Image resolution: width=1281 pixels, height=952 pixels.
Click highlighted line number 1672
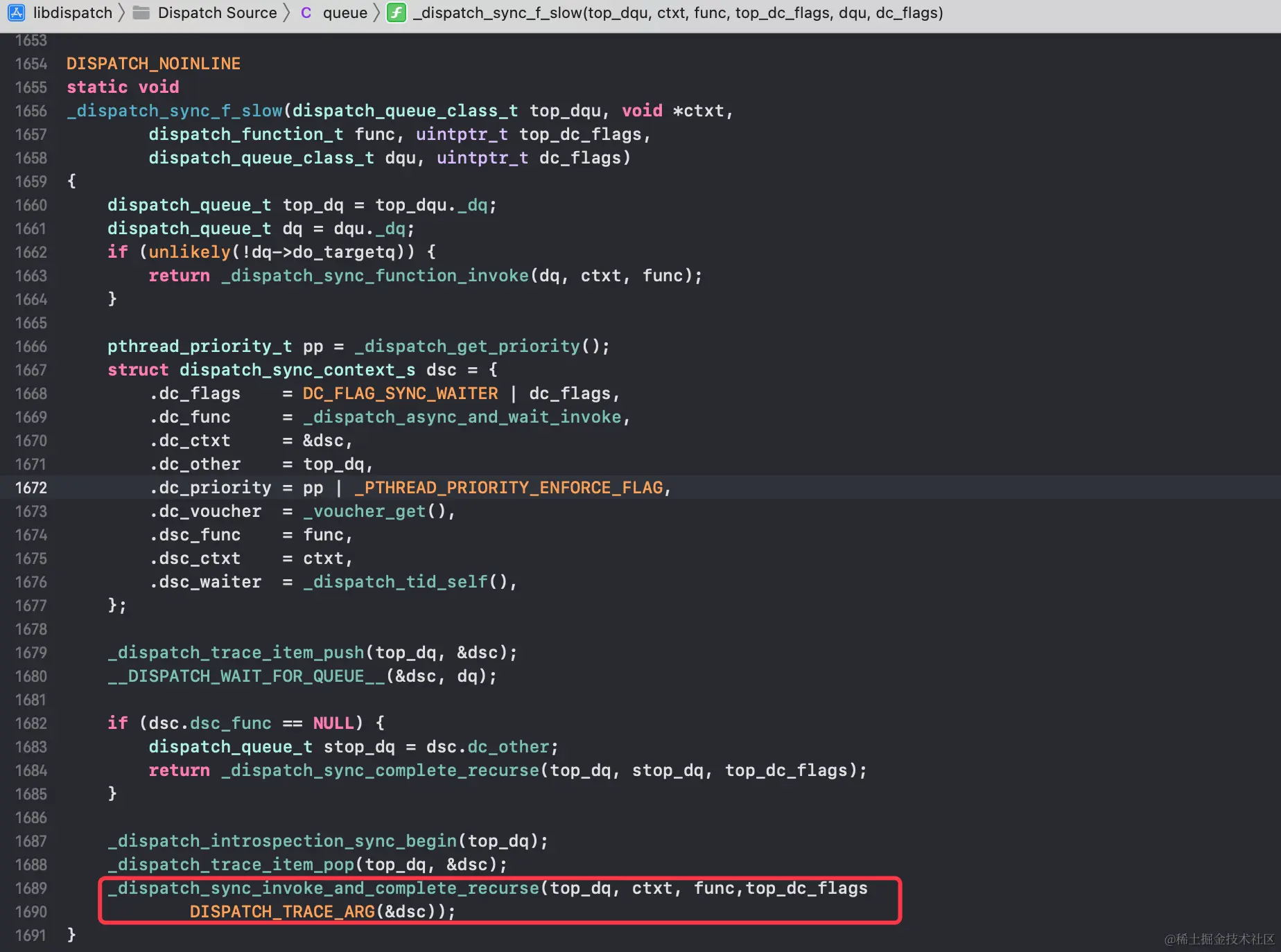(x=31, y=488)
